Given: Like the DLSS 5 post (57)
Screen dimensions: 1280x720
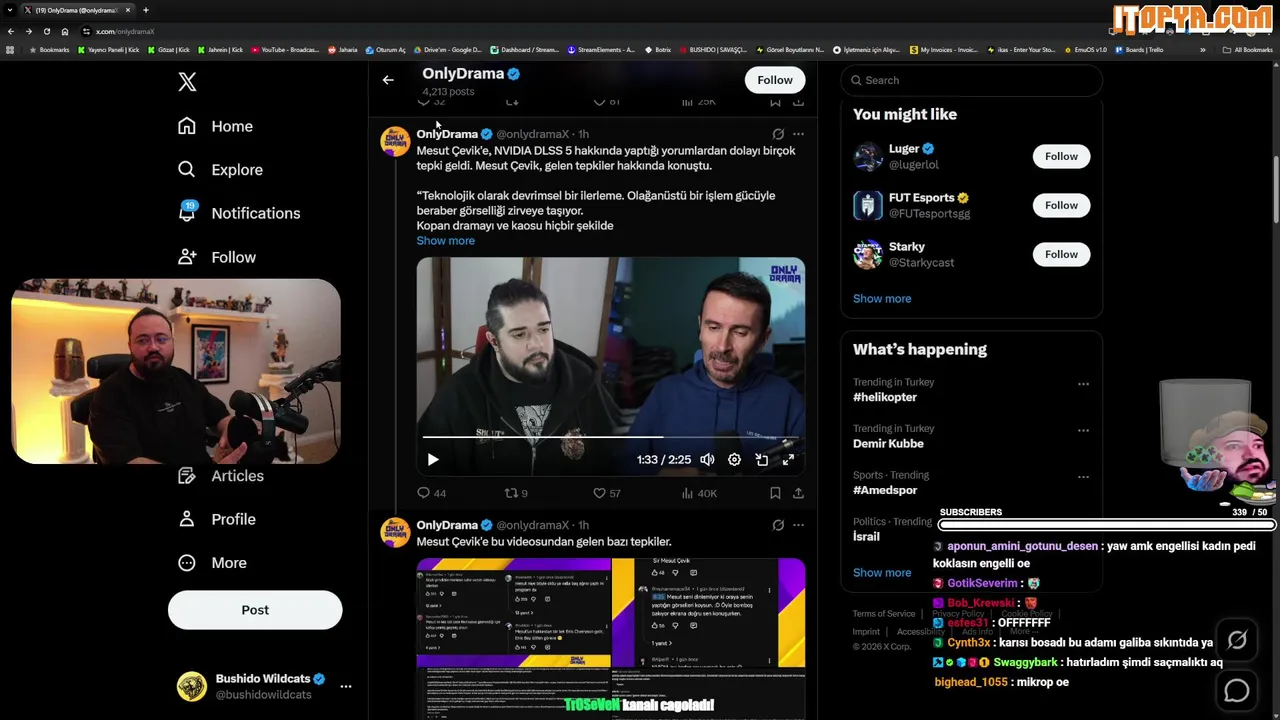Looking at the screenshot, I should coord(607,493).
